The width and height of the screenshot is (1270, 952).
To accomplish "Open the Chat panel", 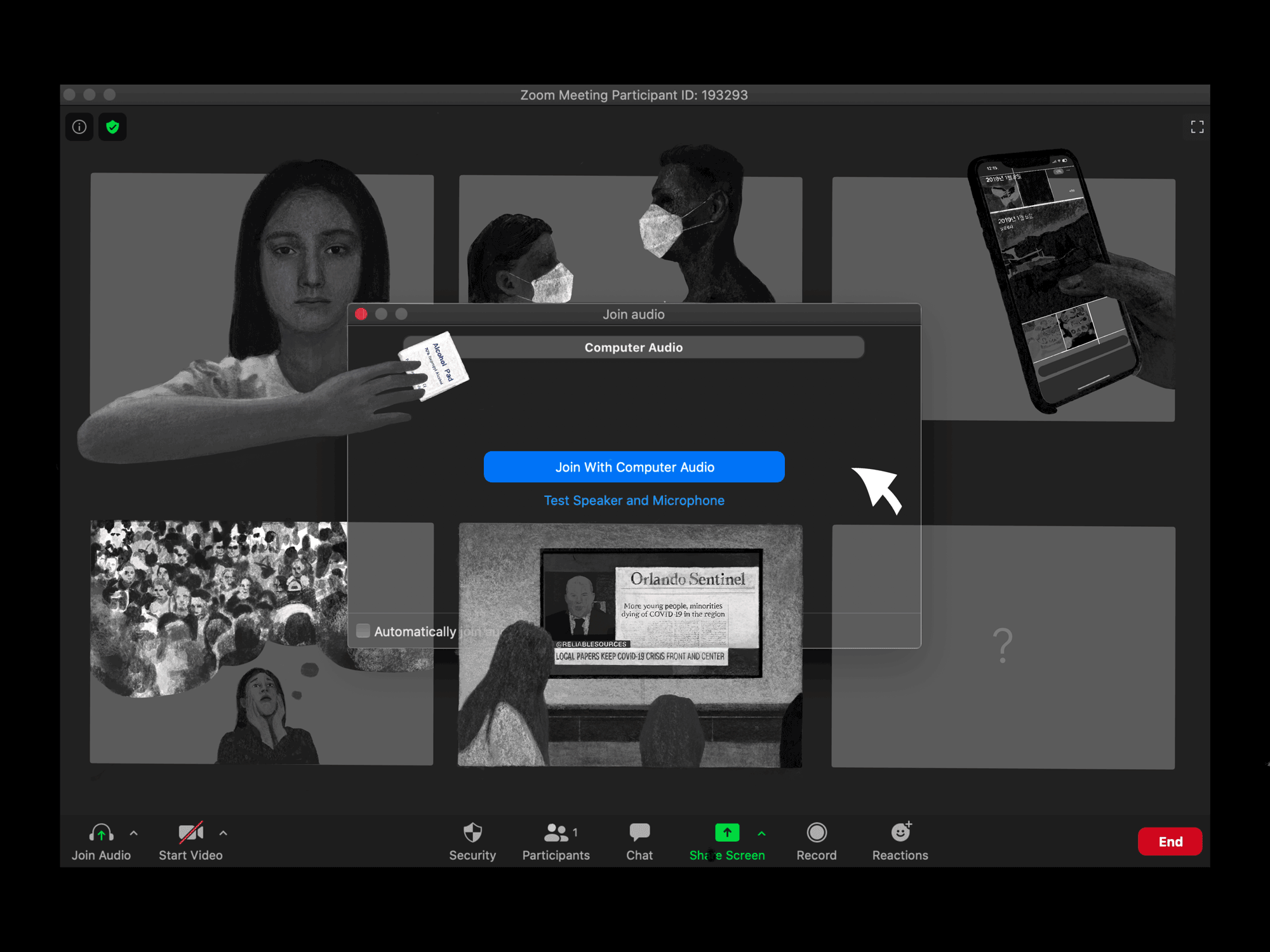I will click(x=639, y=833).
